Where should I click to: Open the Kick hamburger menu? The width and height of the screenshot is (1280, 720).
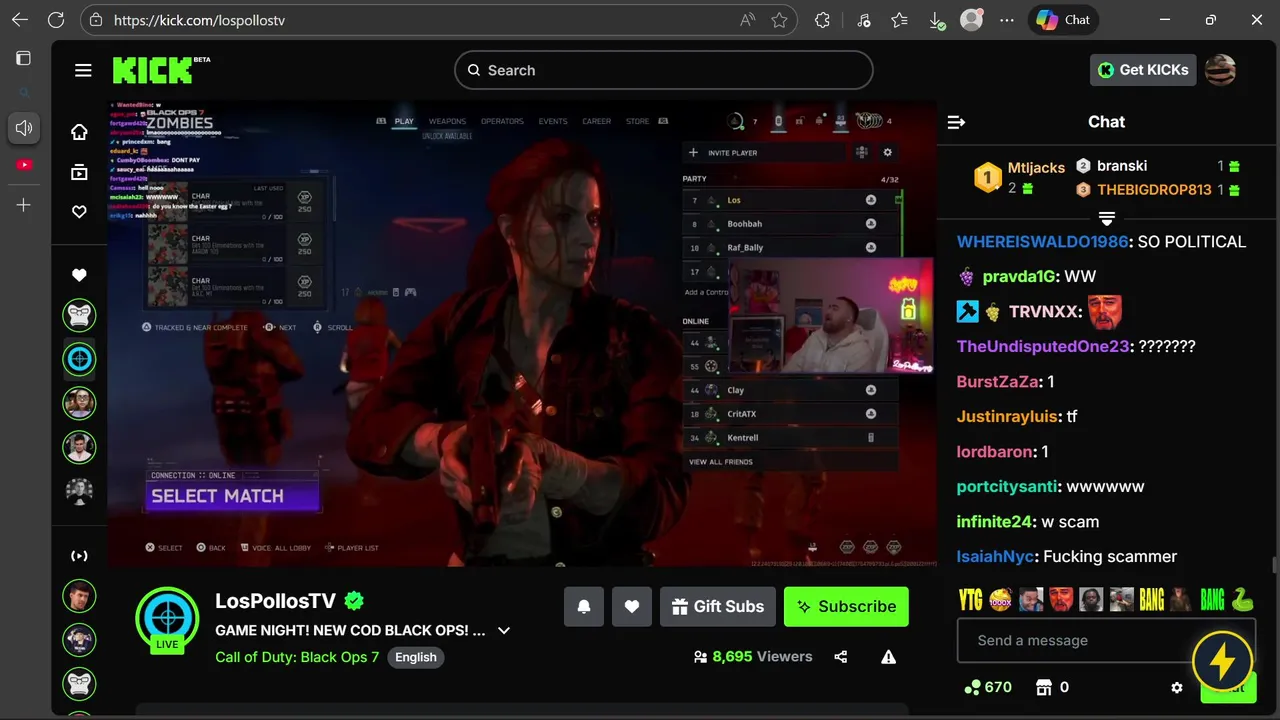(x=83, y=70)
